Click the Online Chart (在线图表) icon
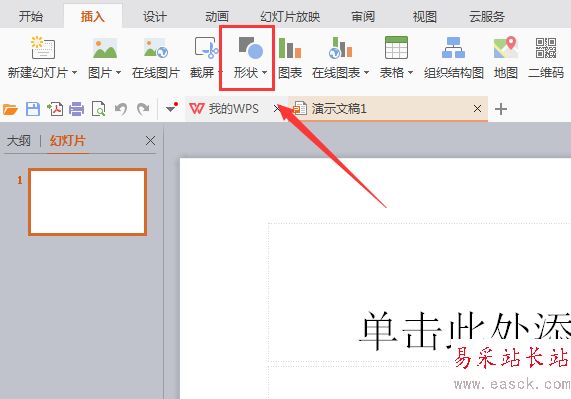The width and height of the screenshot is (571, 399). click(x=340, y=48)
